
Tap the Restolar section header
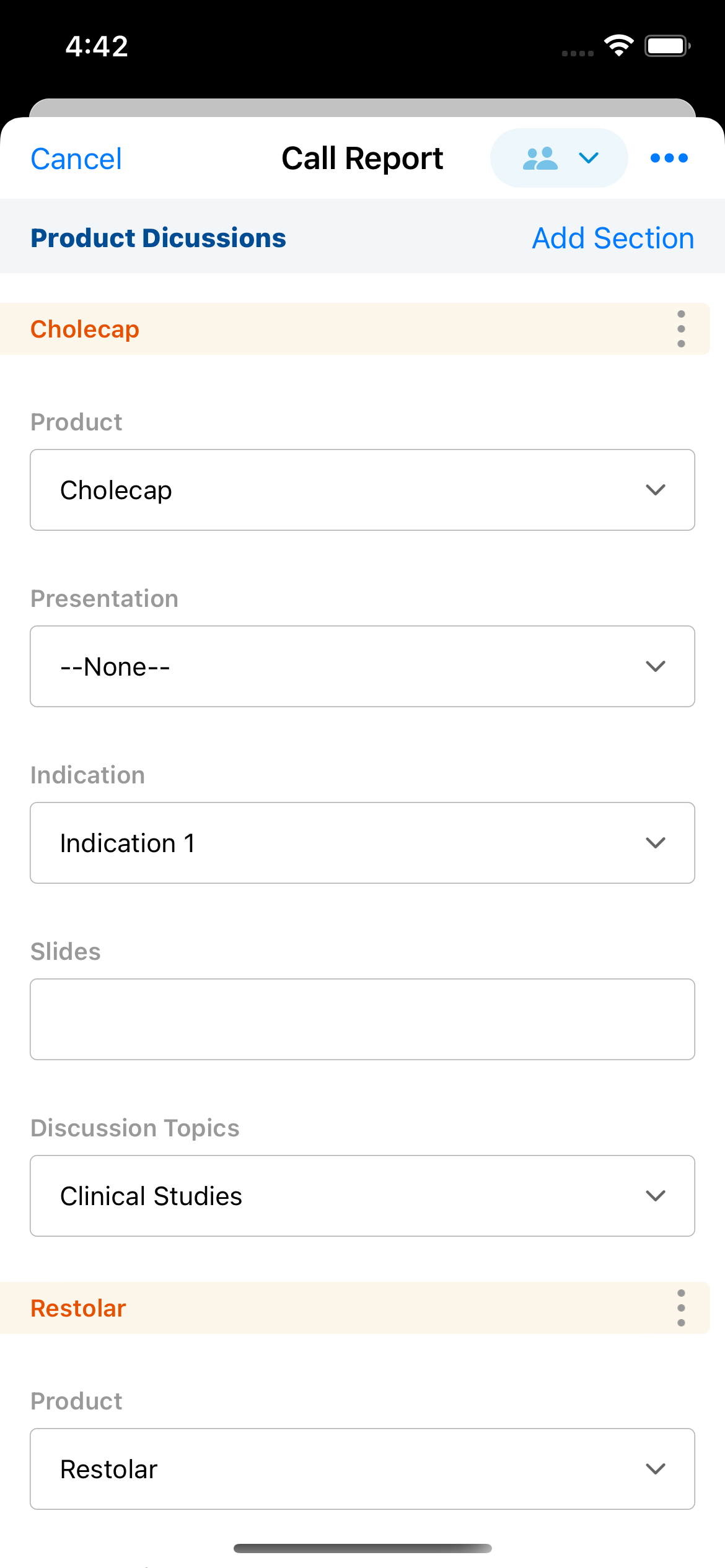(79, 1309)
